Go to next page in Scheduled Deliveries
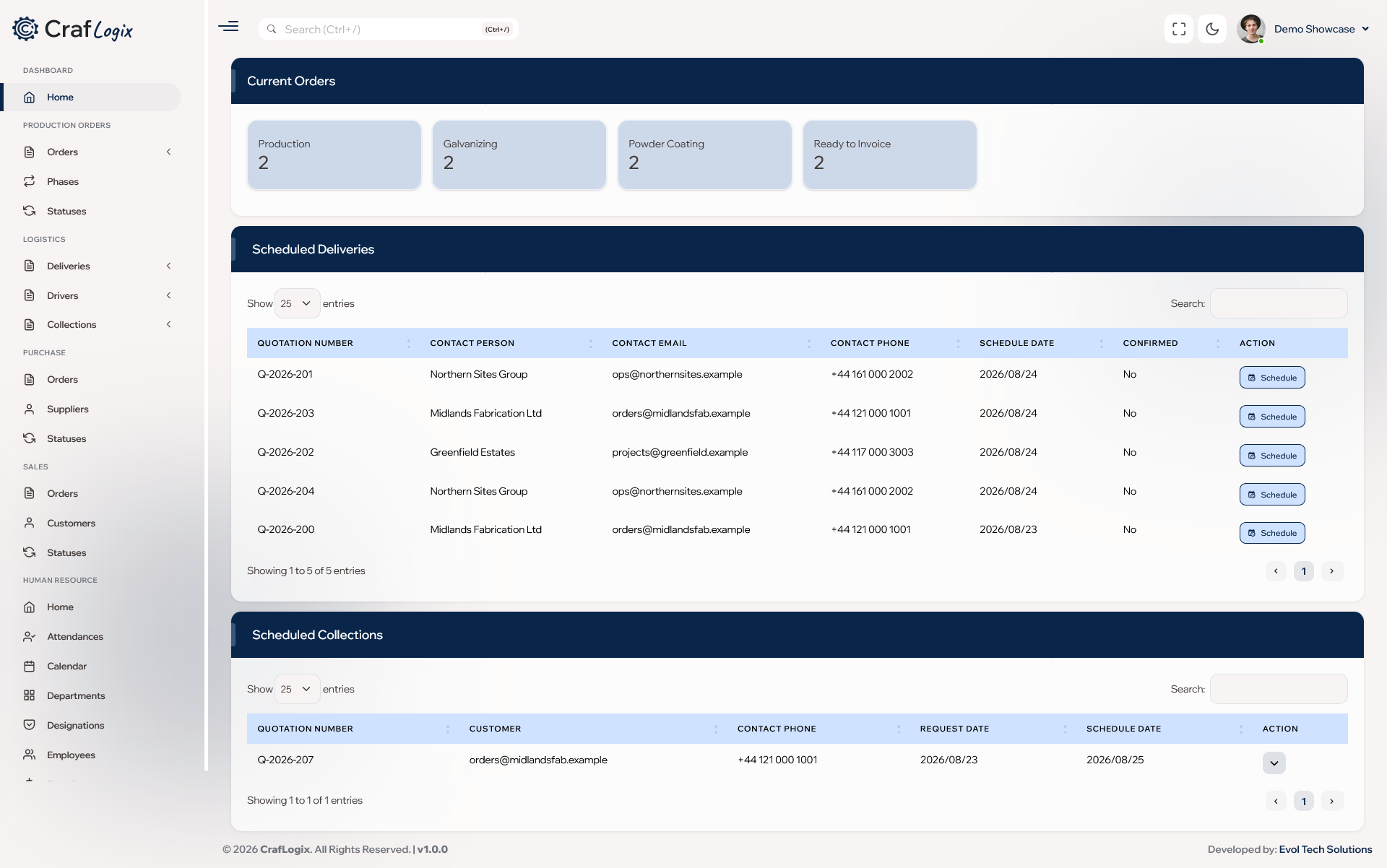The width and height of the screenshot is (1387, 868). click(x=1332, y=571)
